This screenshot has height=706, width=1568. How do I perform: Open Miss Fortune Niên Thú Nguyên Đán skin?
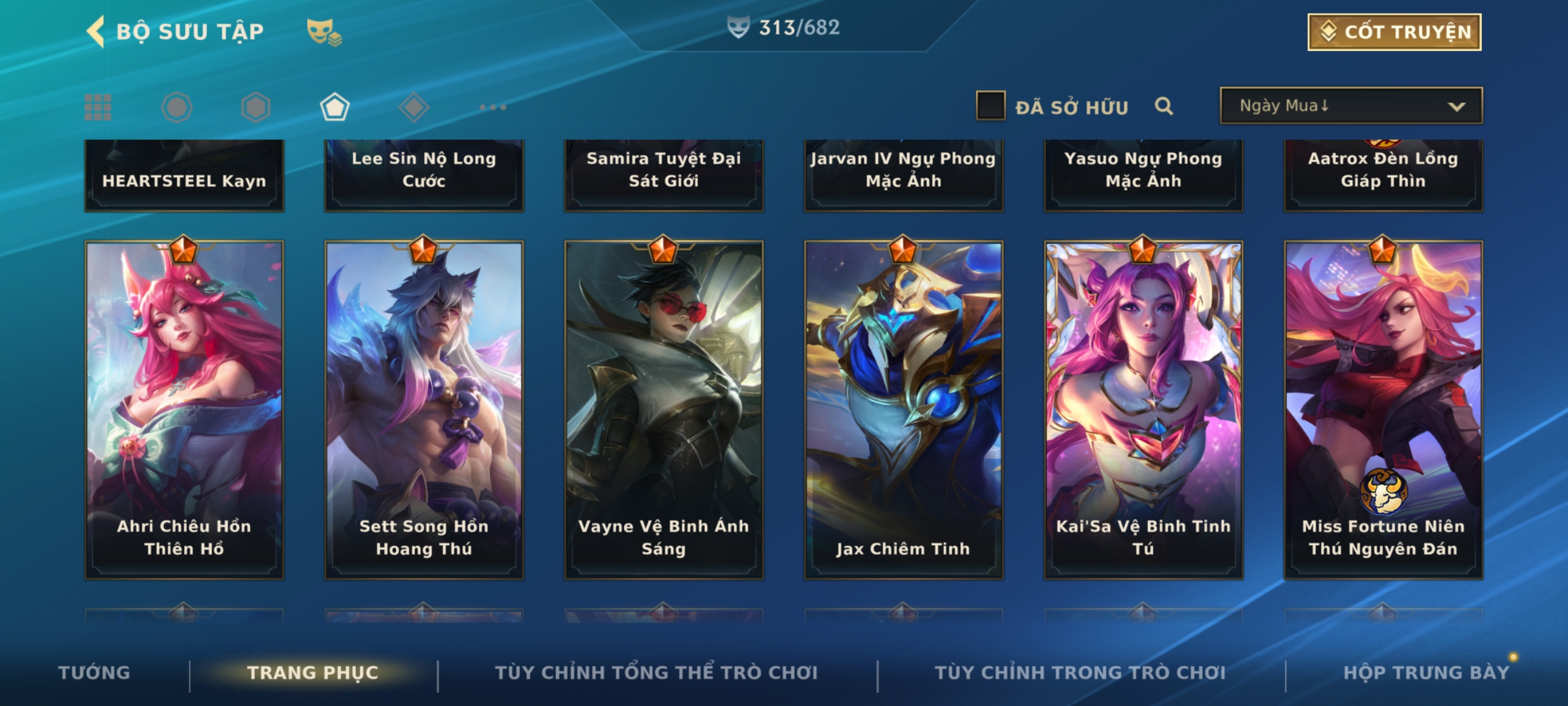(1383, 410)
